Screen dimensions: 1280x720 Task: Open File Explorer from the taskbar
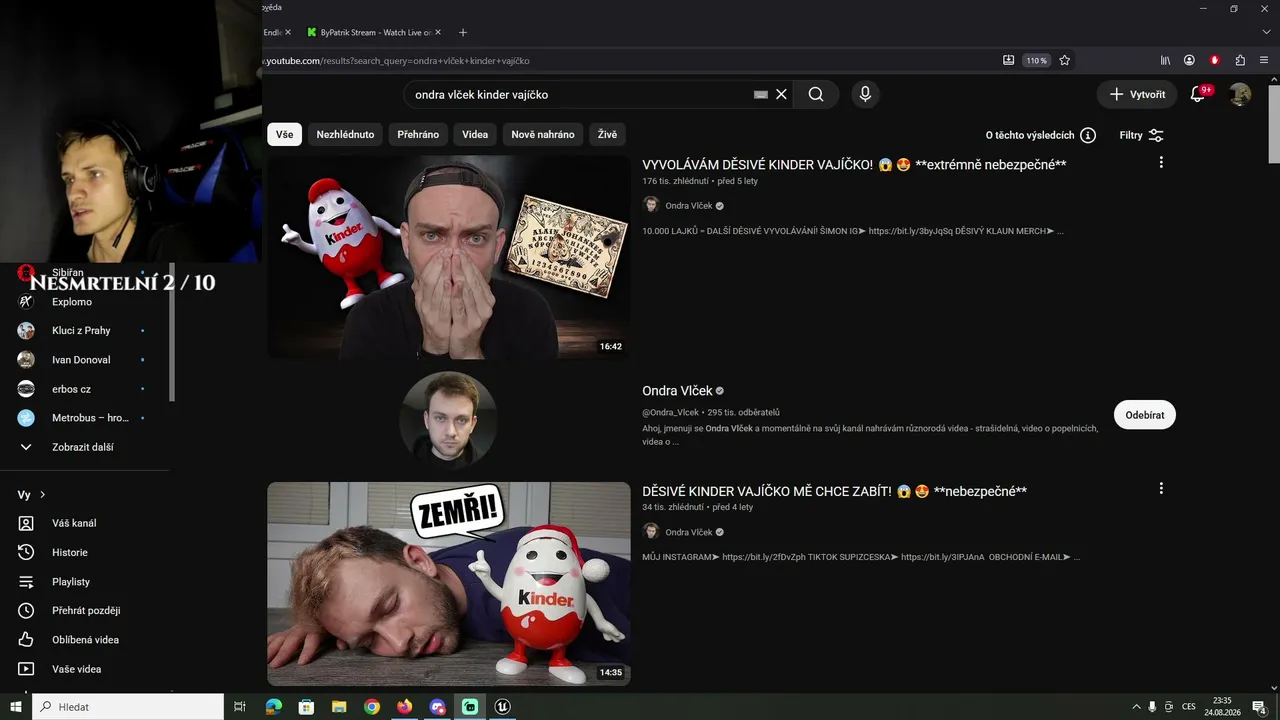pyautogui.click(x=339, y=707)
